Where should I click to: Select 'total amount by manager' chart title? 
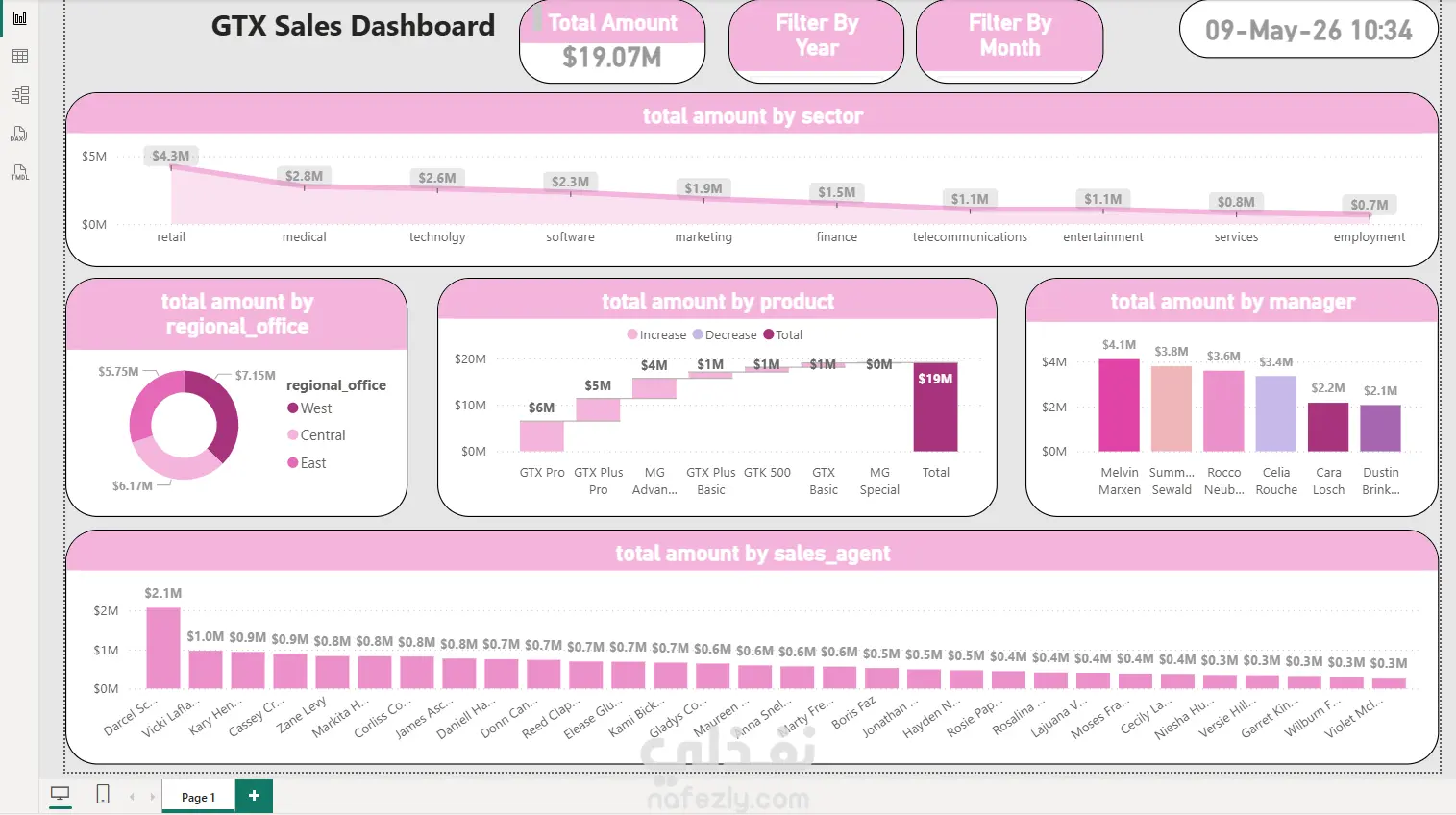click(x=1232, y=302)
